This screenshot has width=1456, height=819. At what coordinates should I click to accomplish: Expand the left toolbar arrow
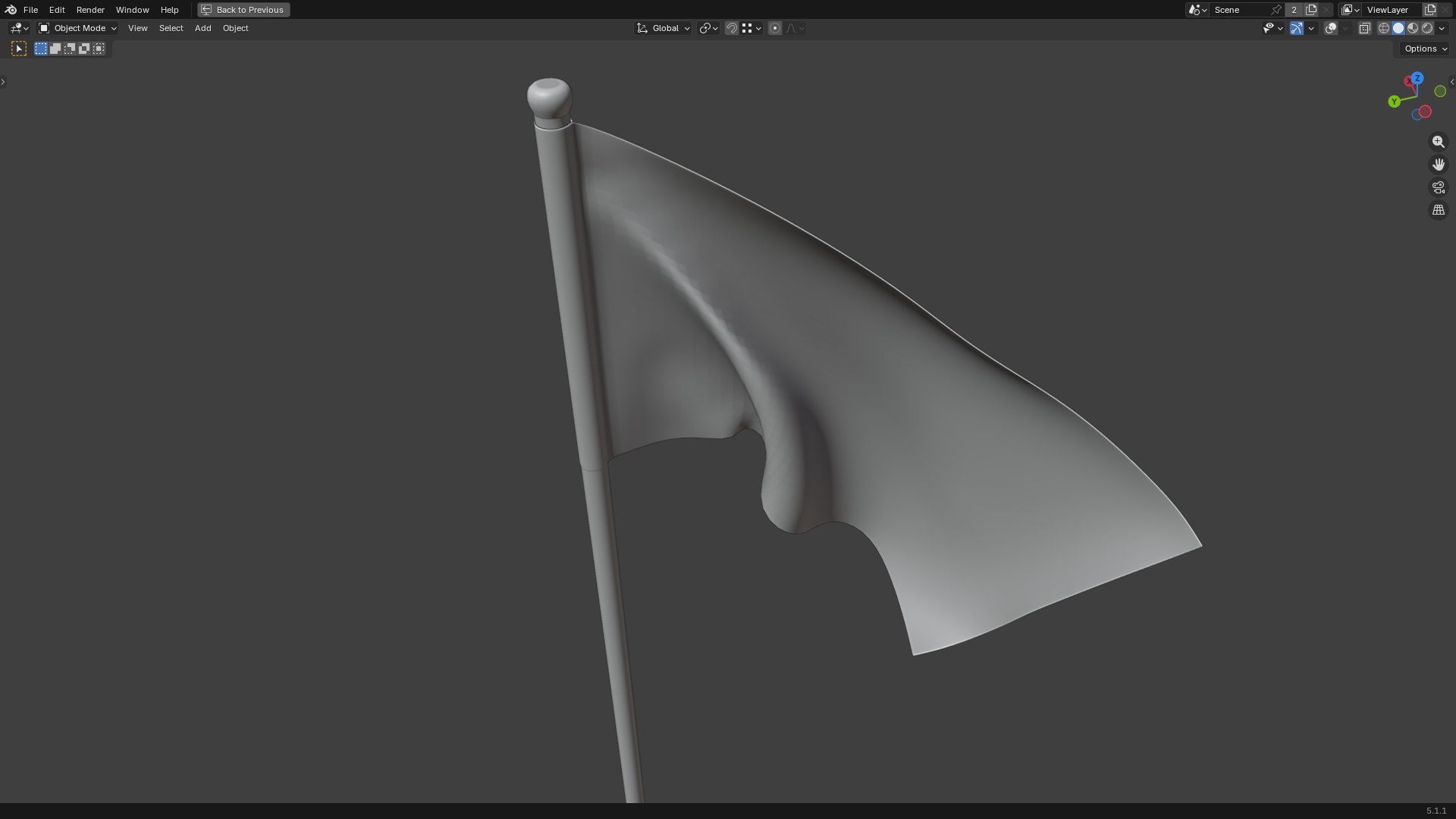point(3,82)
